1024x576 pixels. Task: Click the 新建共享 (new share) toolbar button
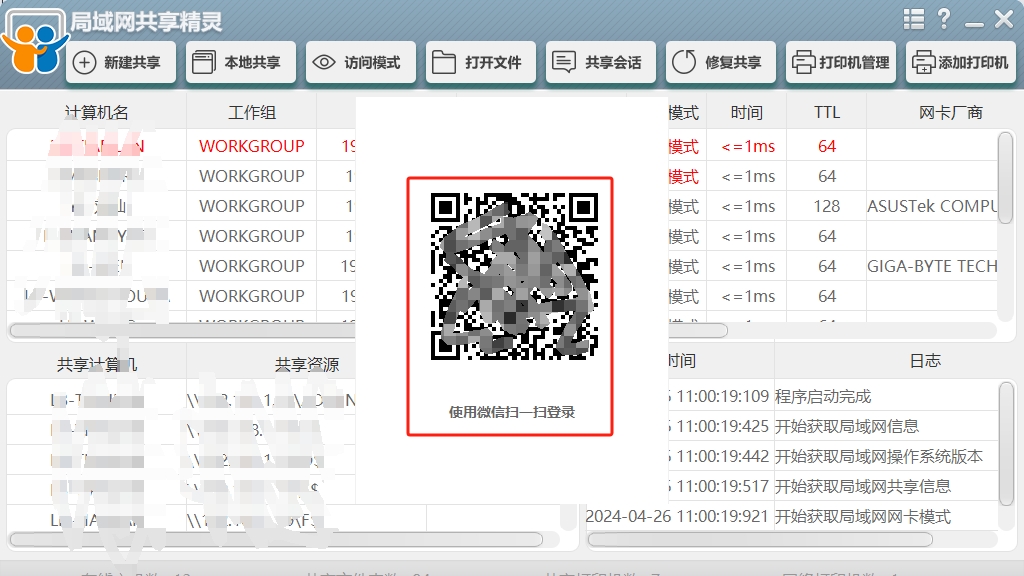point(121,63)
